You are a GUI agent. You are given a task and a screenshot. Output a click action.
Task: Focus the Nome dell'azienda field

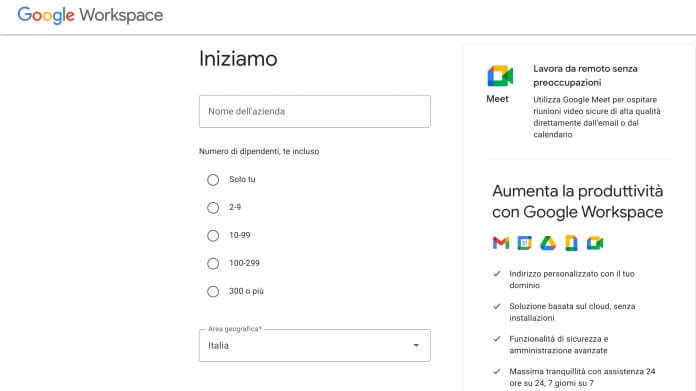click(315, 111)
